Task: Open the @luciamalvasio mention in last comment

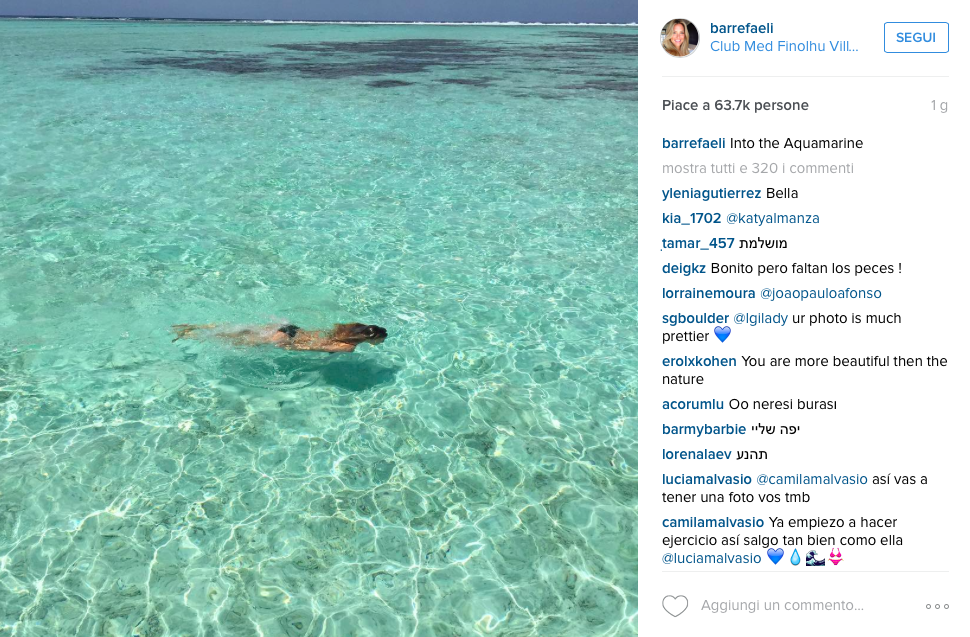Action: point(711,558)
